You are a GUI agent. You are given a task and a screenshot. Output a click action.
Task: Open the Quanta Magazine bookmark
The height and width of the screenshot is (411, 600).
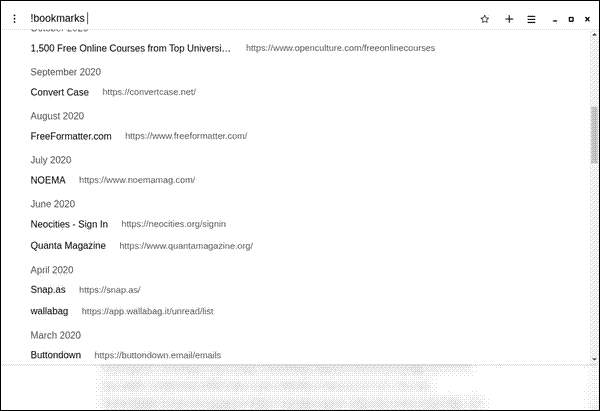(x=68, y=246)
